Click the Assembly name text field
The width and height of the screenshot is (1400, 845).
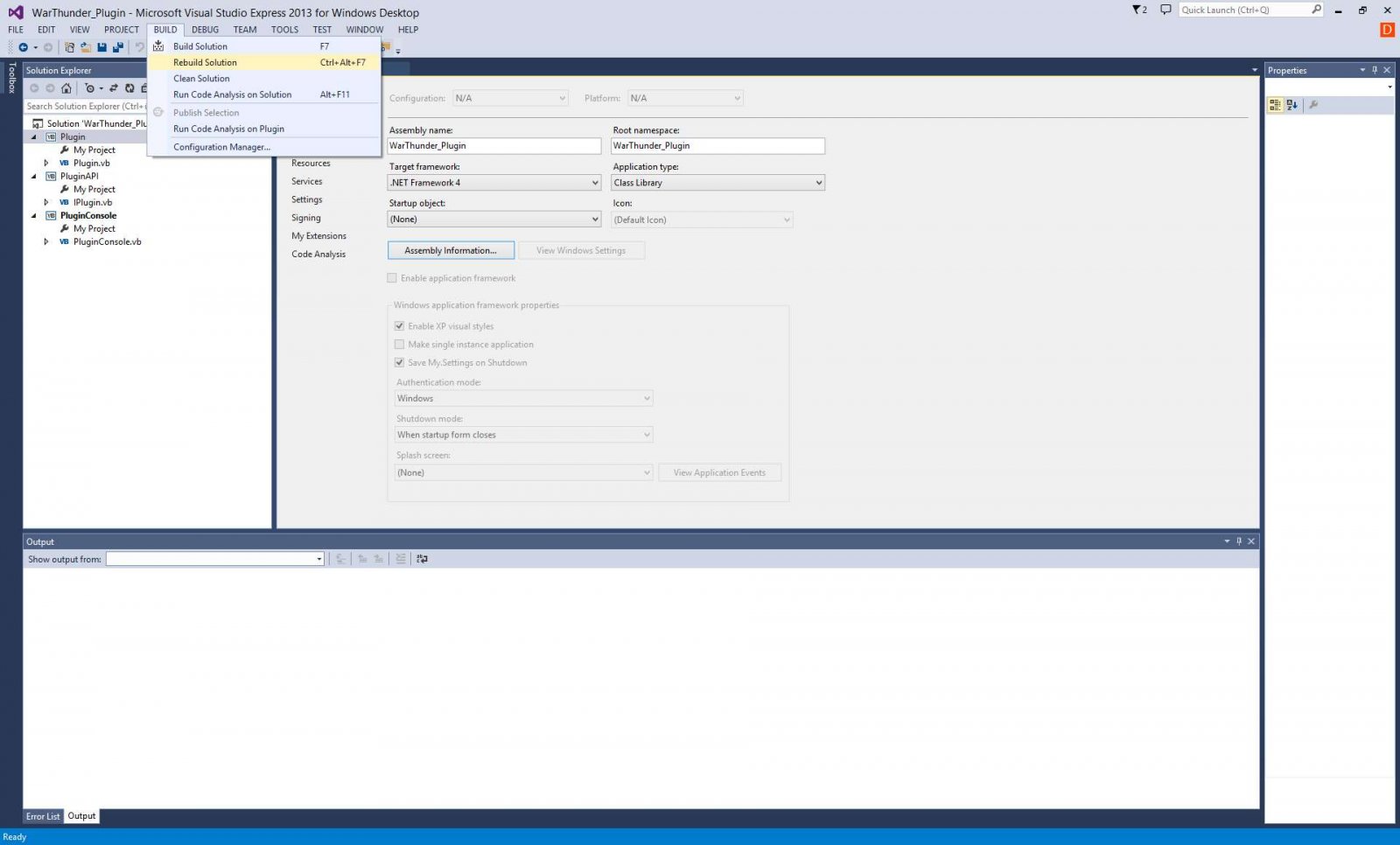click(x=494, y=146)
